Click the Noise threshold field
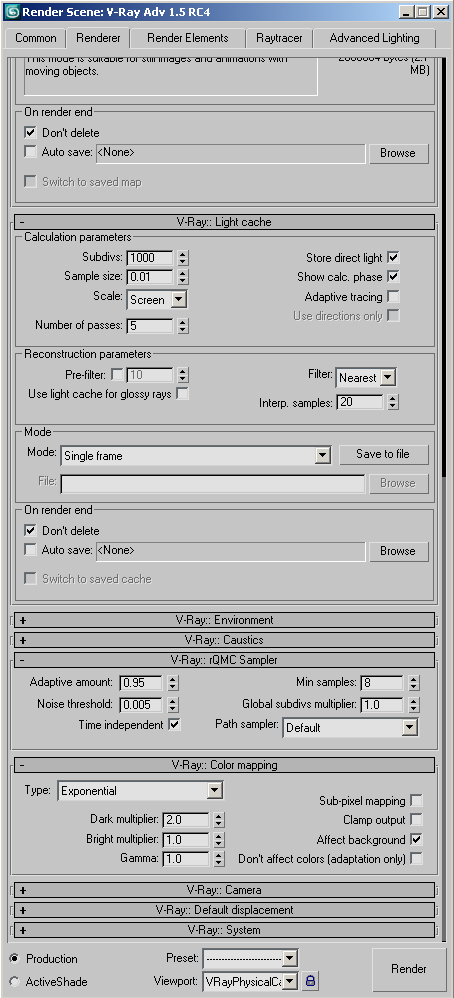Image resolution: width=454 pixels, height=998 pixels. point(141,705)
